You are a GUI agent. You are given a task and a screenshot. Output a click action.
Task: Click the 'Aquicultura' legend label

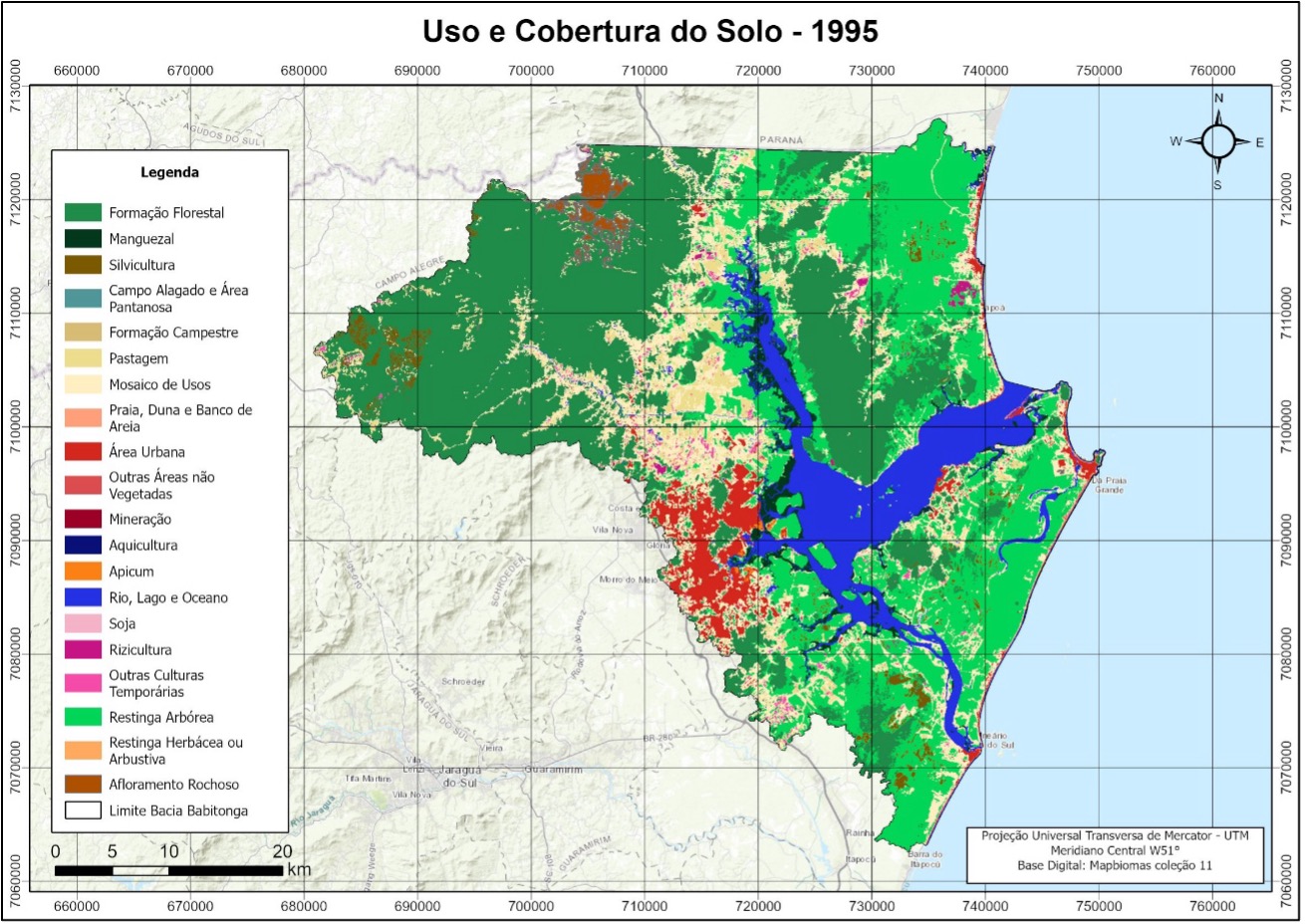click(x=143, y=545)
